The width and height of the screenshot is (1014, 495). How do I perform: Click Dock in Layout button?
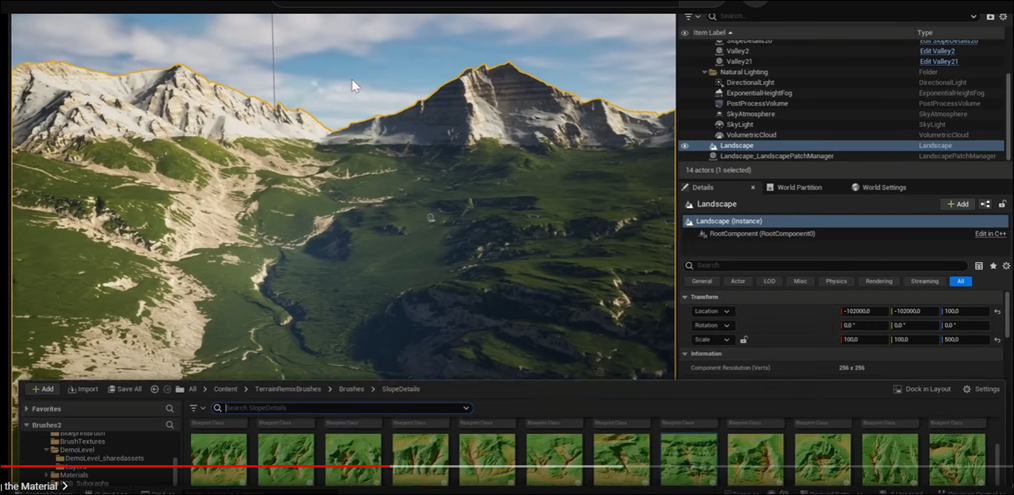(922, 389)
